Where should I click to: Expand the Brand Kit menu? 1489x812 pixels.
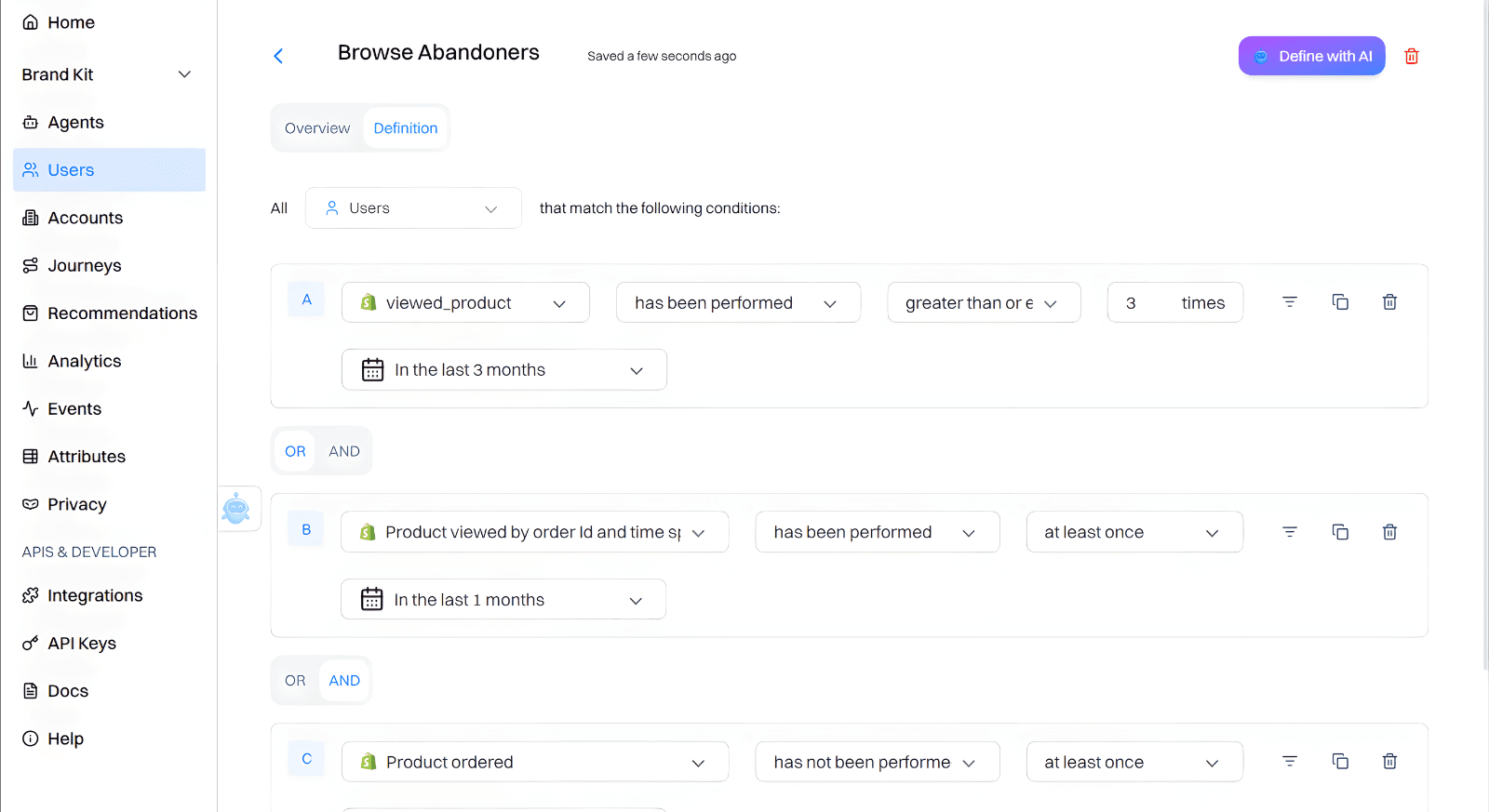pyautogui.click(x=109, y=74)
